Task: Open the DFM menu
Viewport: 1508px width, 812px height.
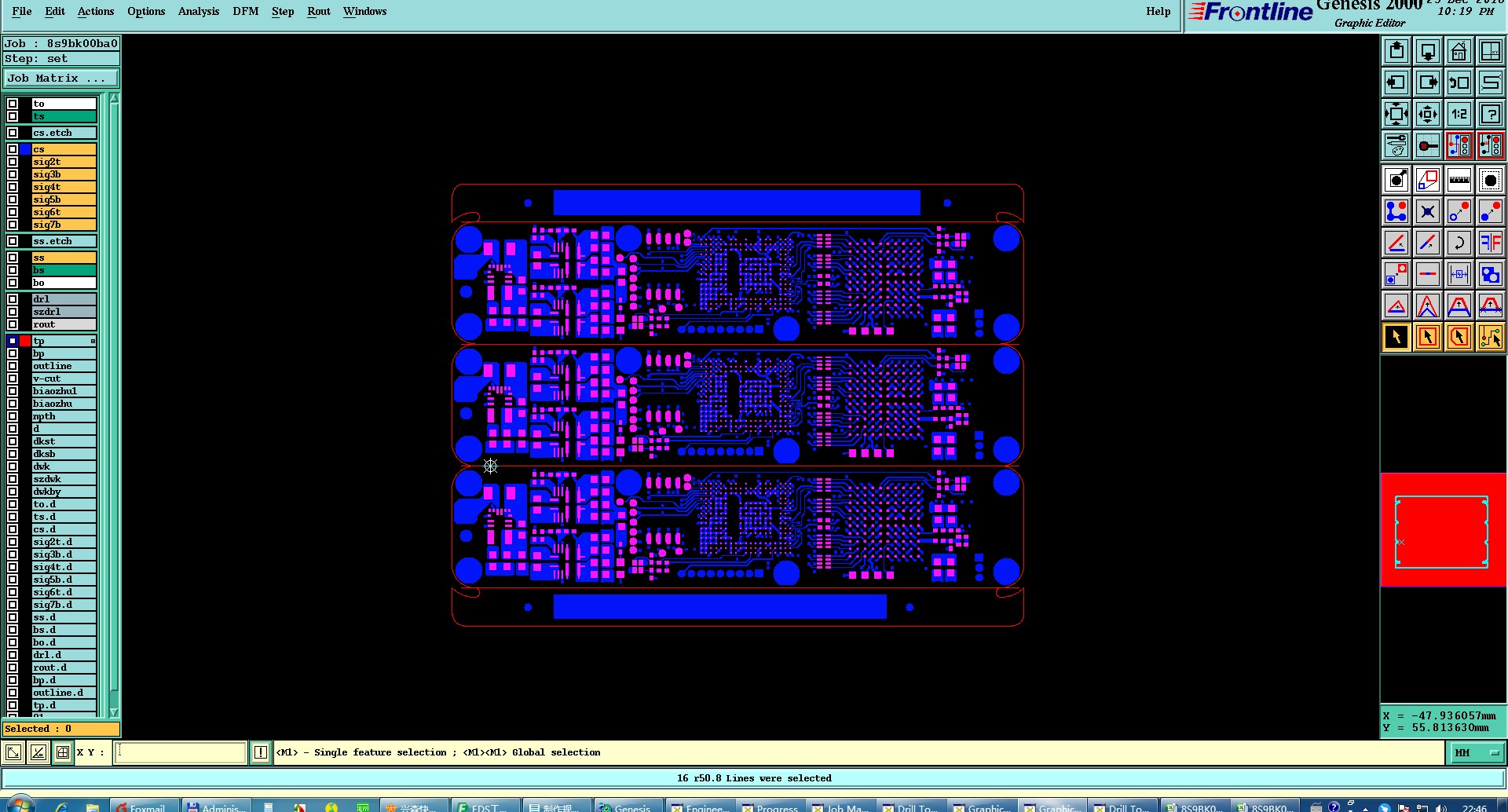Action: point(246,11)
